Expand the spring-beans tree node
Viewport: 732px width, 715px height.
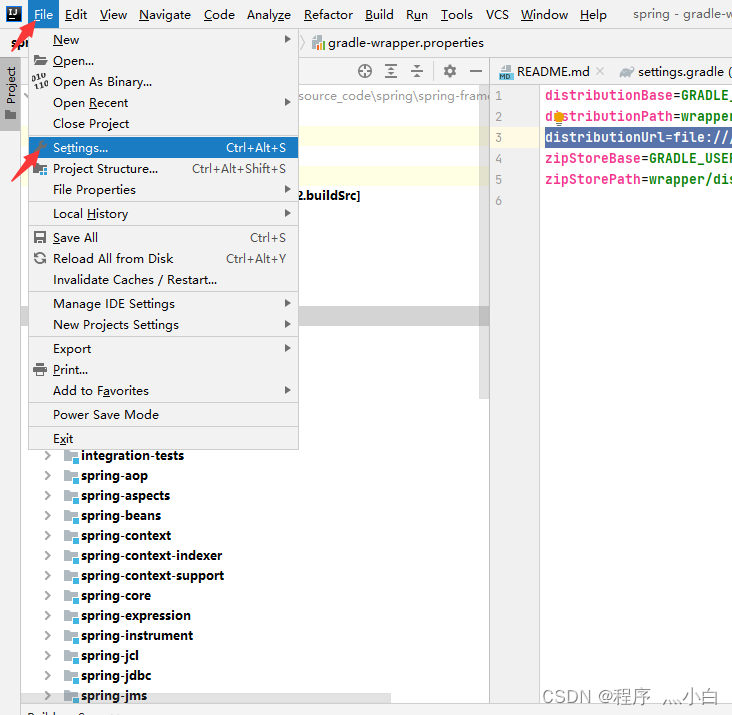(47, 516)
